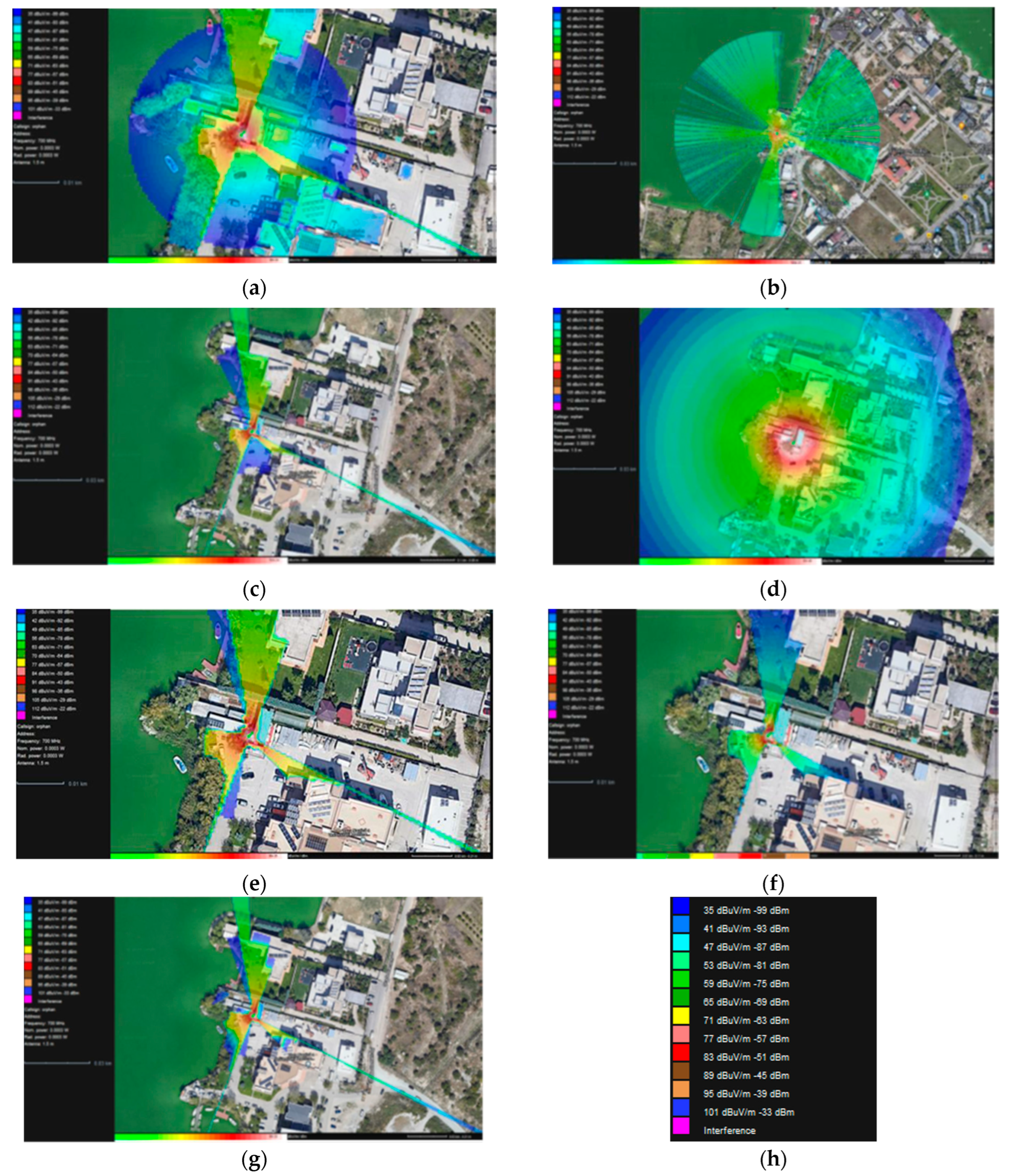1010x1176 pixels.
Task: Click the yellow 71 dBuV/m legend swatch
Action: (x=680, y=1015)
